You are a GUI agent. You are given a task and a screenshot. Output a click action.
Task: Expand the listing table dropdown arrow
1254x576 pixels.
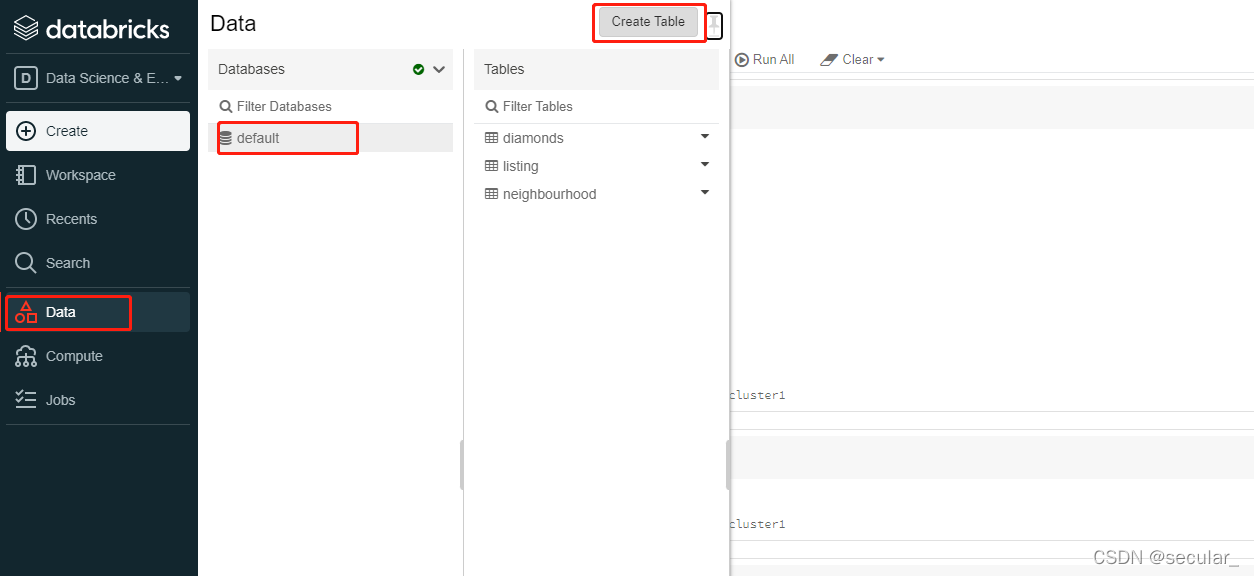point(705,164)
